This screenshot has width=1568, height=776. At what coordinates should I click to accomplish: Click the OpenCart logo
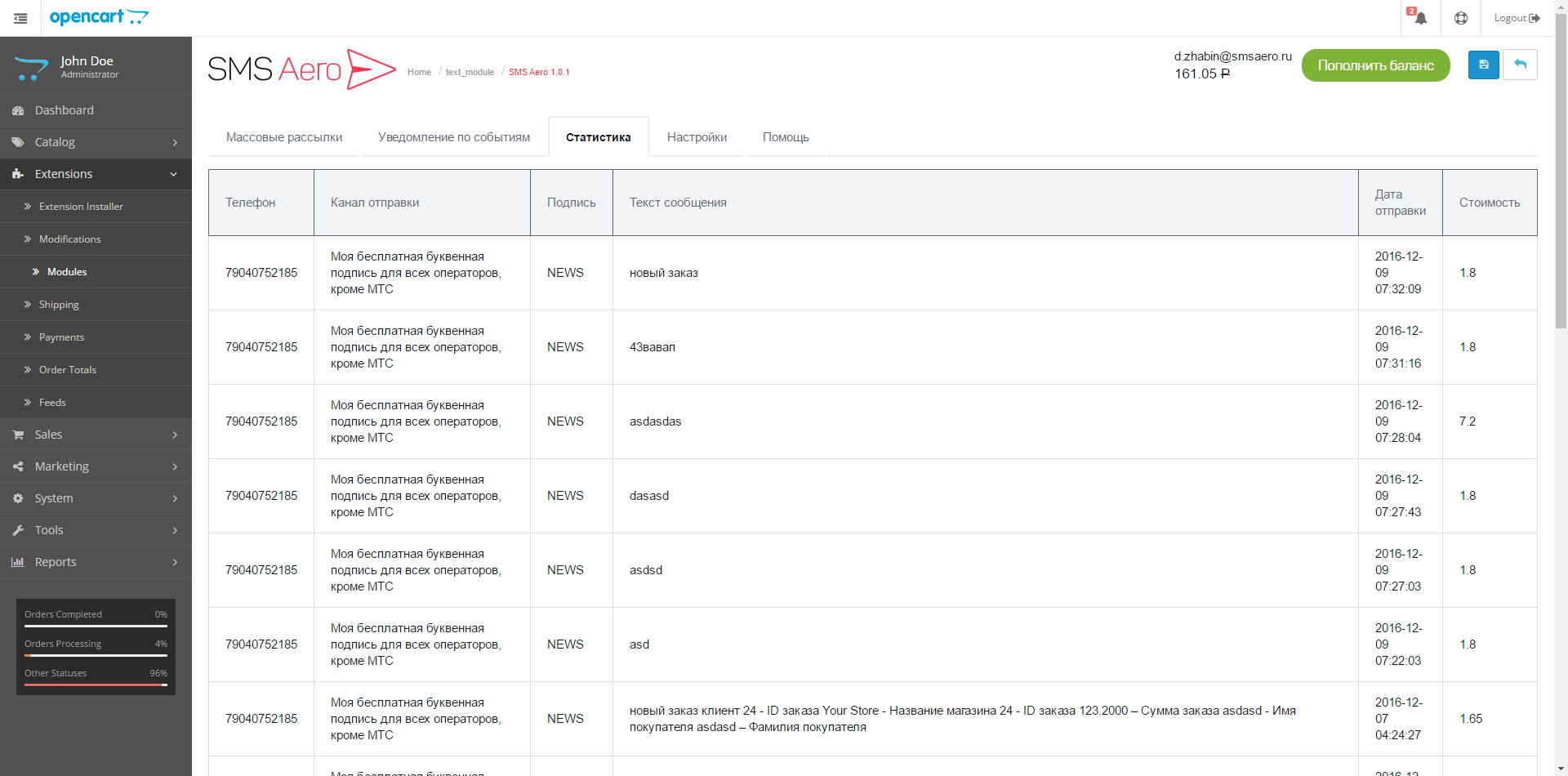pyautogui.click(x=99, y=17)
